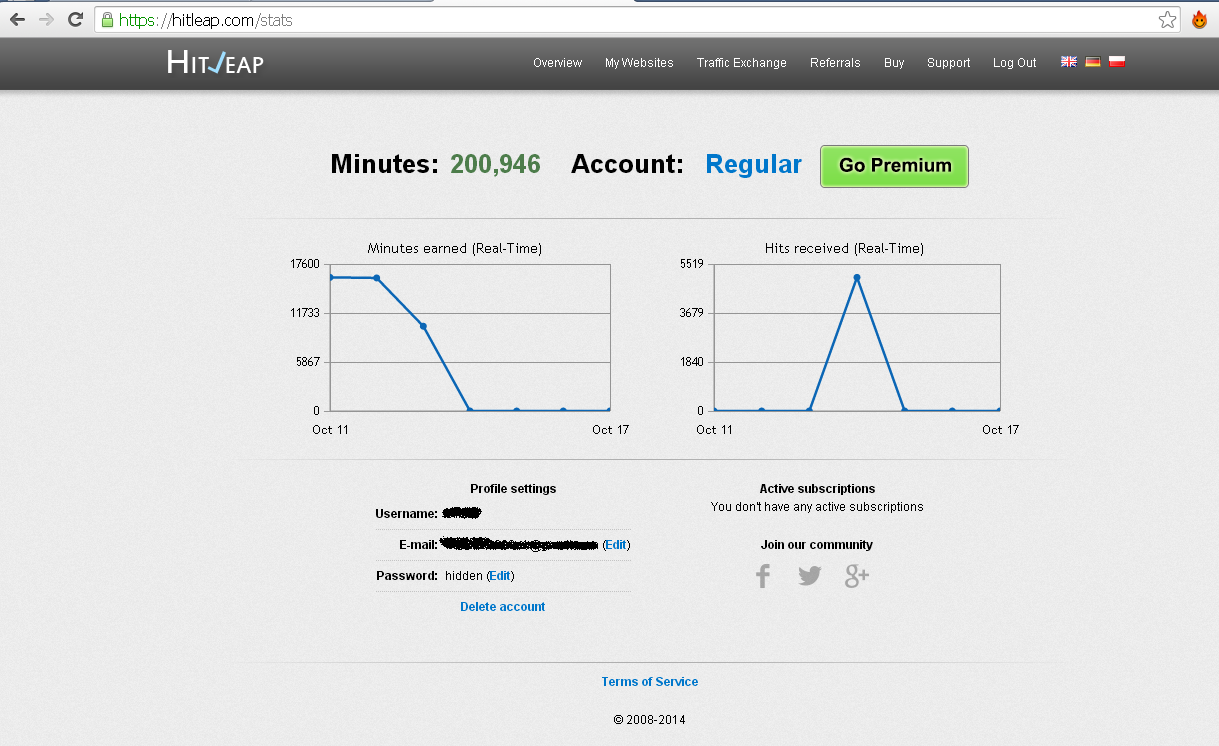Open the Facebook community icon

click(x=763, y=576)
